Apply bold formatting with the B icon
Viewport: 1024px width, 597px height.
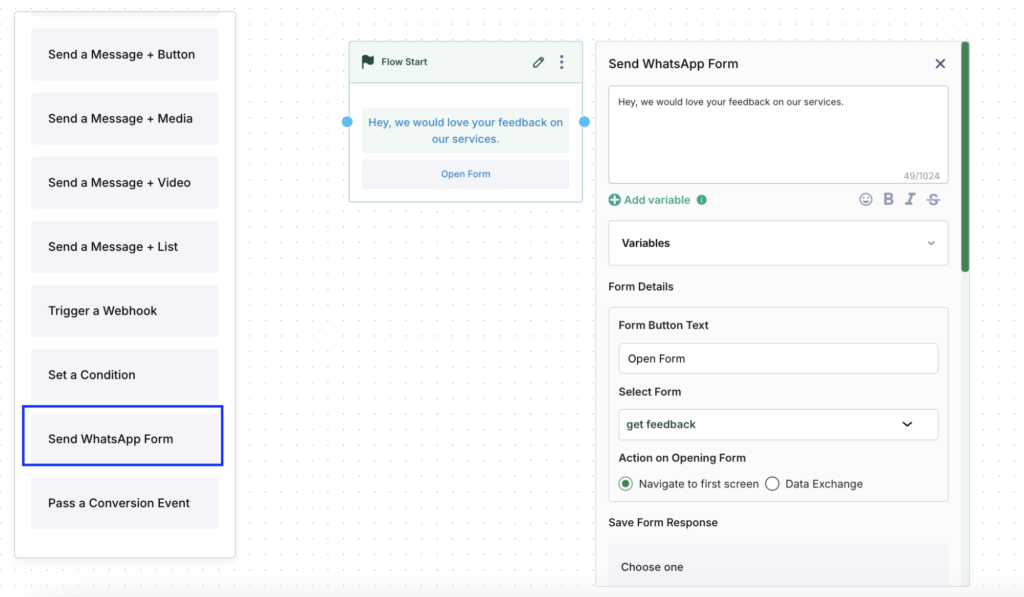pos(888,199)
